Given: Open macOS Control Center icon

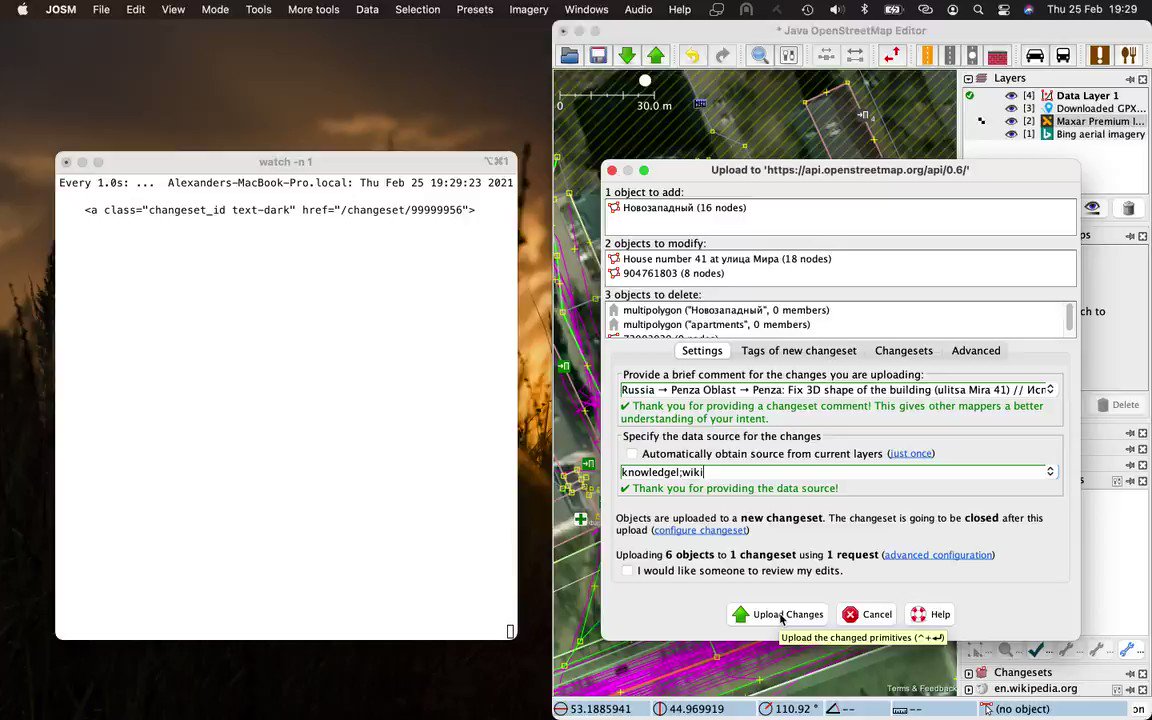Looking at the screenshot, I should pos(1004,10).
